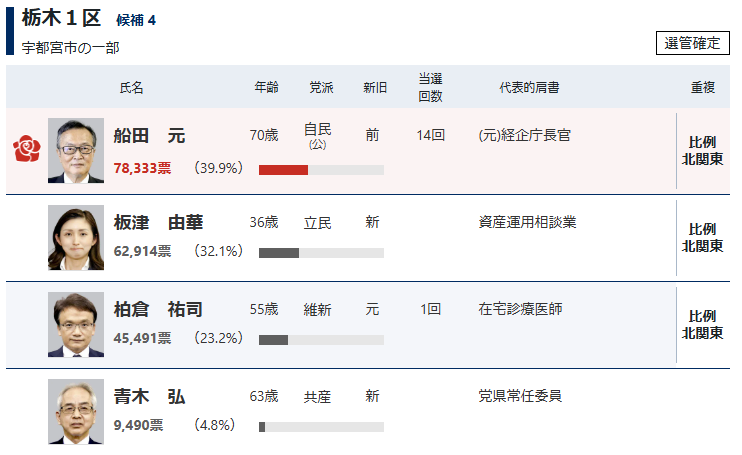Select candidate name 青木 弘
Screen dimensions: 742x455
[149, 397]
